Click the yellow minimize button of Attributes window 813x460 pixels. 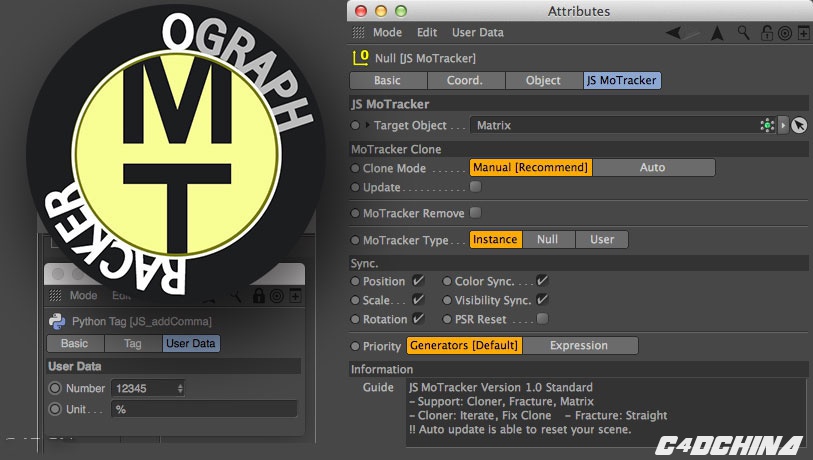click(x=381, y=11)
